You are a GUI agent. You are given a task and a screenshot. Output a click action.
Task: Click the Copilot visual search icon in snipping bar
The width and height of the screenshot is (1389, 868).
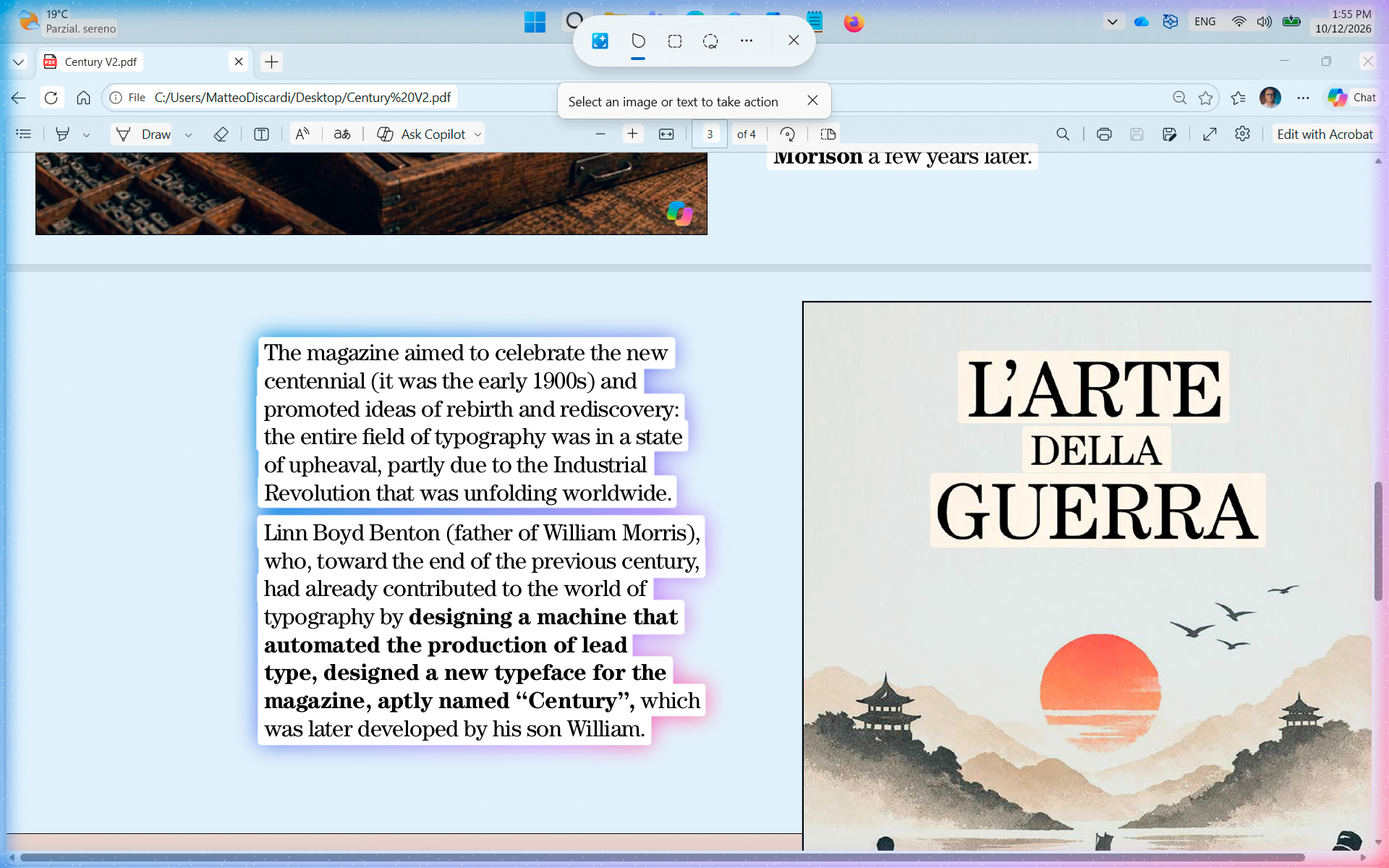pos(600,41)
